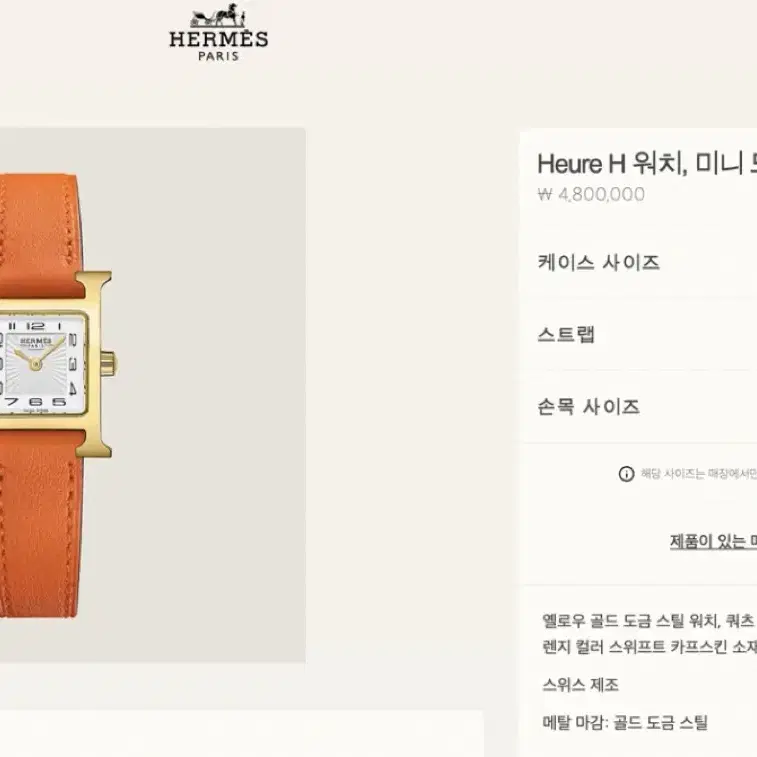Click the Hermès horse carriage logo icon
This screenshot has height=757, width=757.
coord(218,16)
